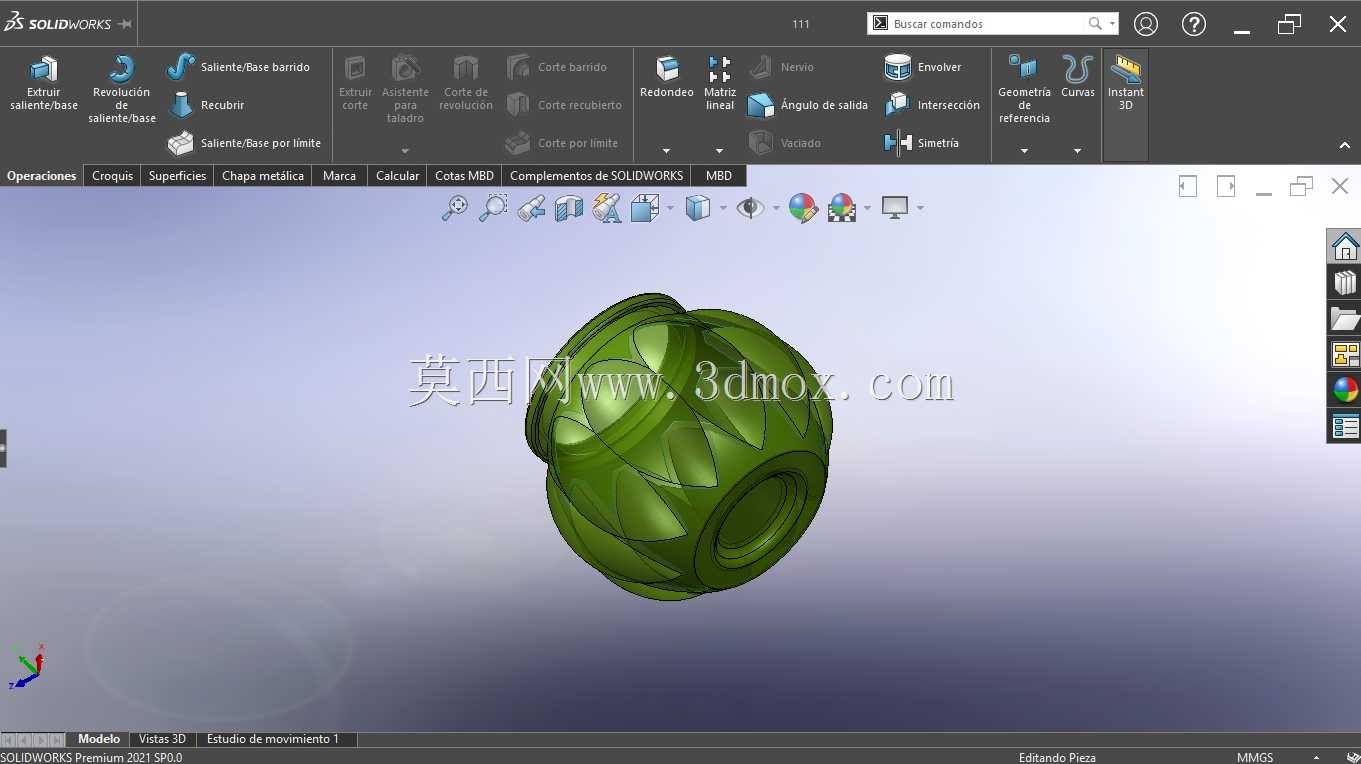Select the Modelo bottom tab
Image resolution: width=1361 pixels, height=764 pixels.
pos(99,739)
